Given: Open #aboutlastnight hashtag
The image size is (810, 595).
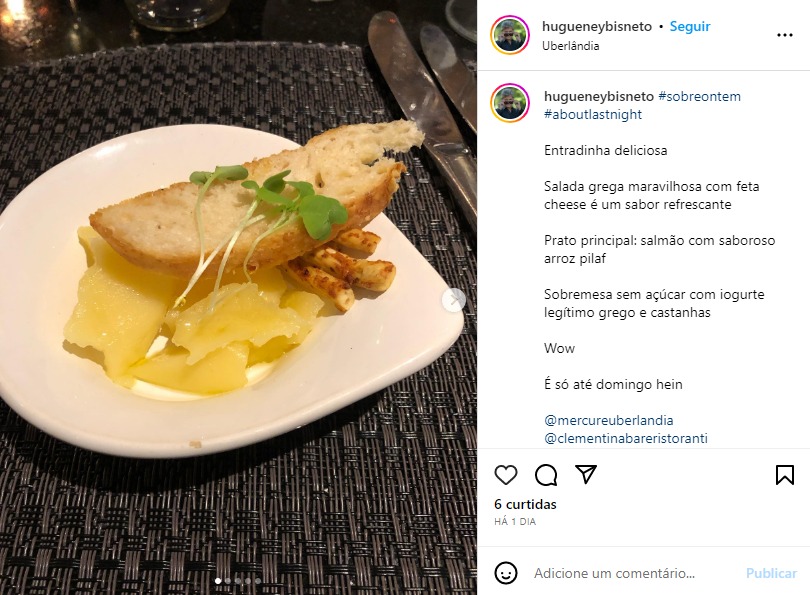Looking at the screenshot, I should pyautogui.click(x=593, y=115).
